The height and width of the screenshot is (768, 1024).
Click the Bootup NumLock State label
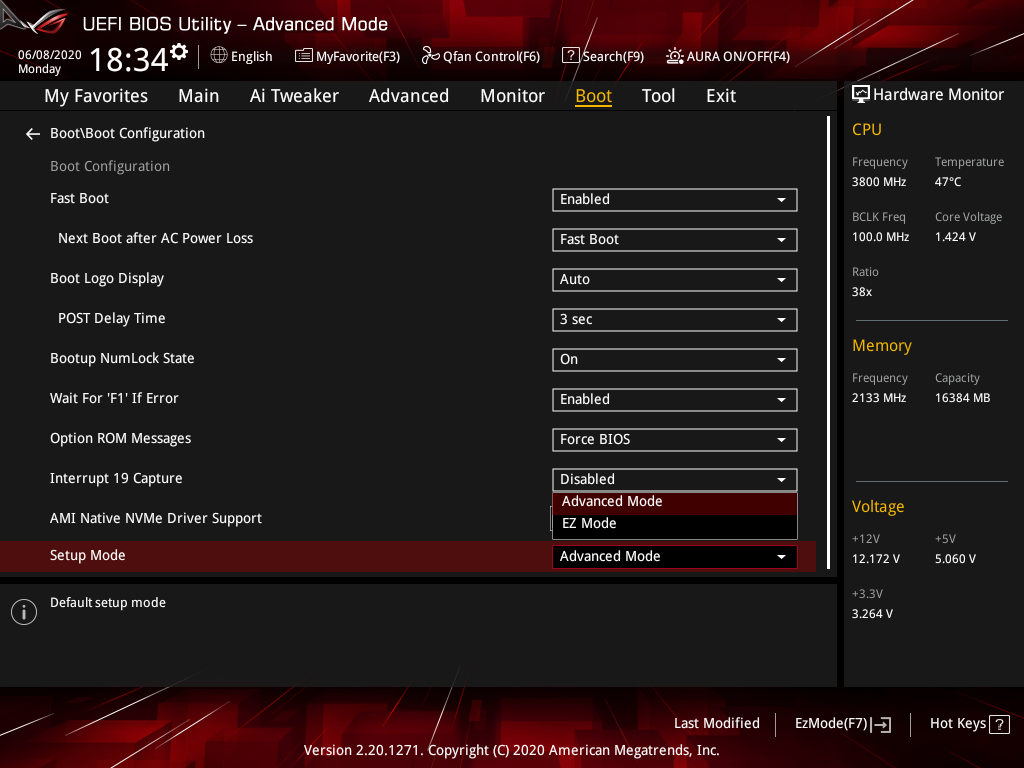tap(122, 359)
